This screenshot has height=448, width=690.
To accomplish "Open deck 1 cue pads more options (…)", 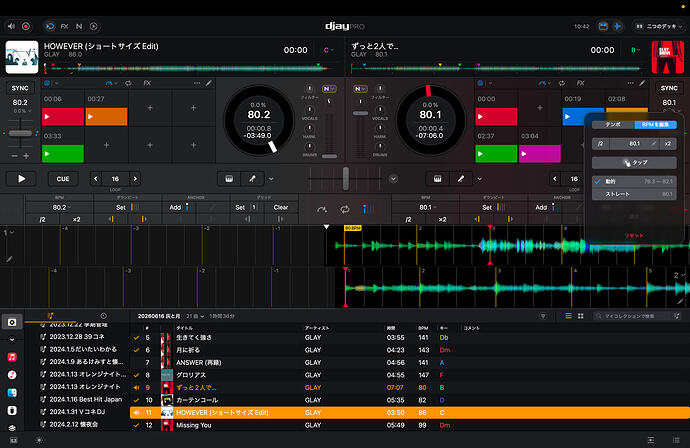I will coord(197,83).
